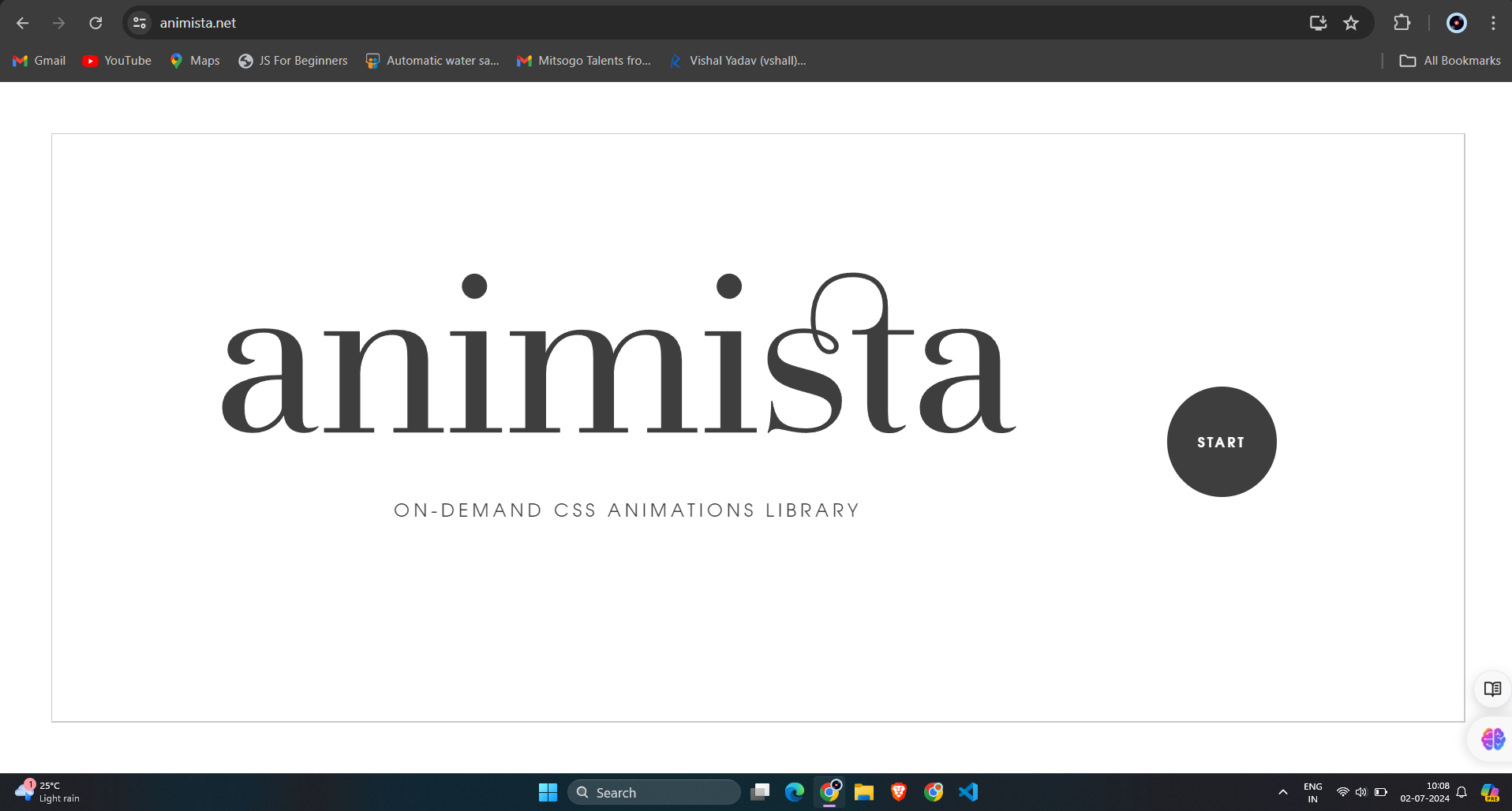
Task: Open the Windows Start menu
Action: [548, 792]
